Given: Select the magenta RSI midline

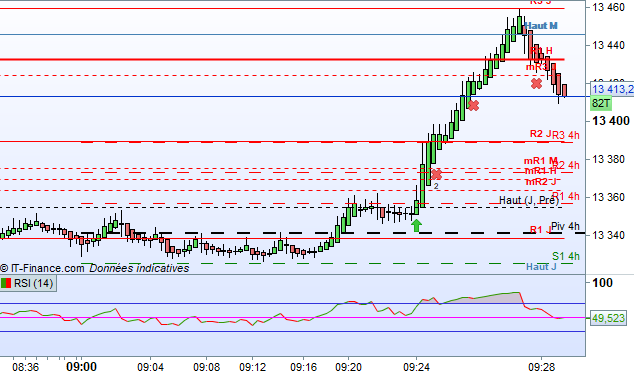Looking at the screenshot, I should tap(293, 318).
